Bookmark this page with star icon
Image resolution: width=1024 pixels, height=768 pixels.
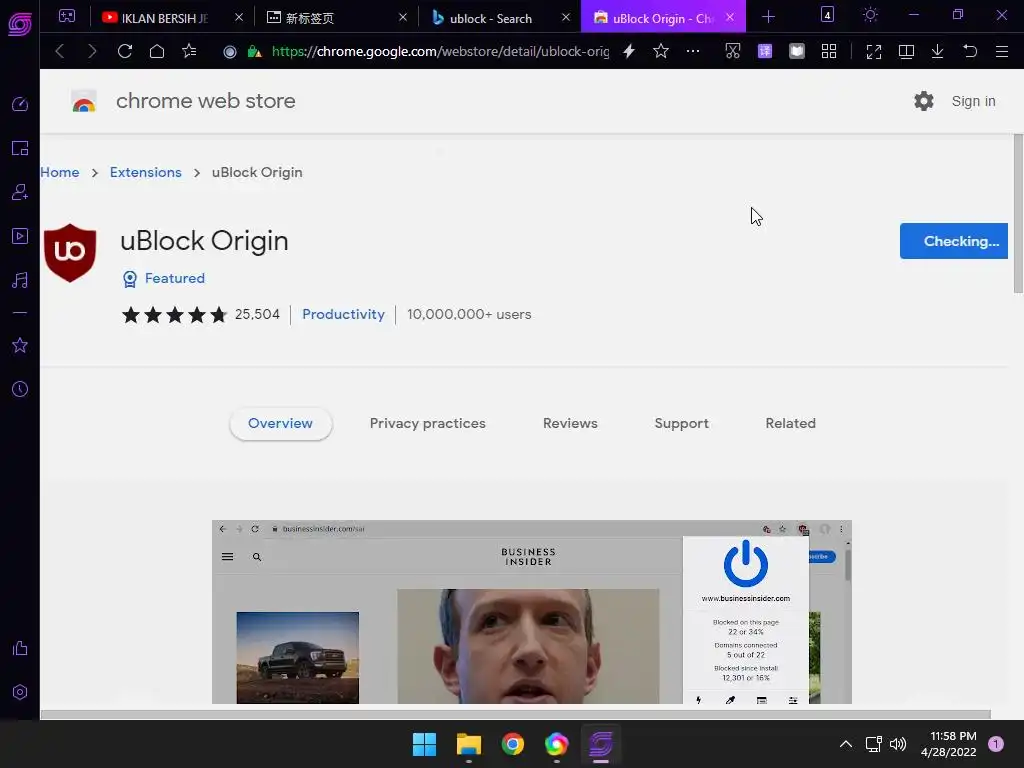click(x=661, y=51)
